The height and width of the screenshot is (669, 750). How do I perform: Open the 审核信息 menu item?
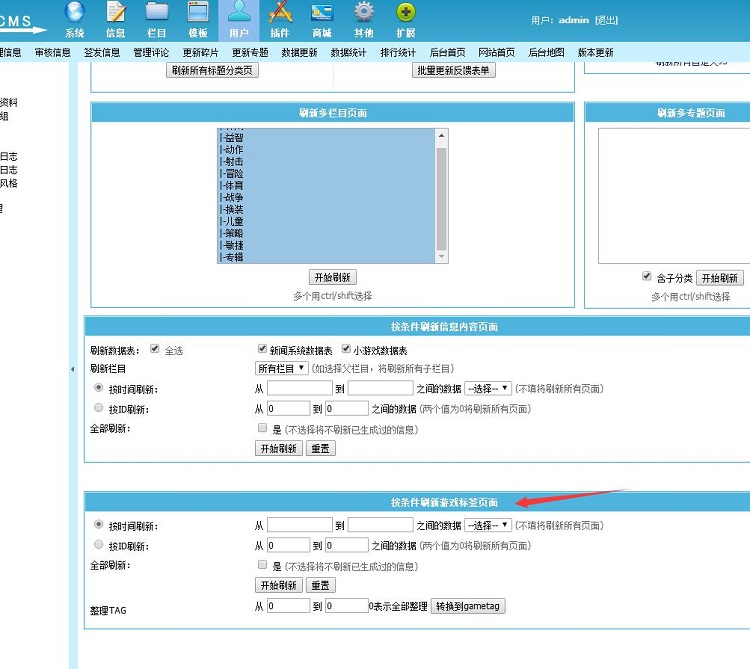[x=53, y=53]
